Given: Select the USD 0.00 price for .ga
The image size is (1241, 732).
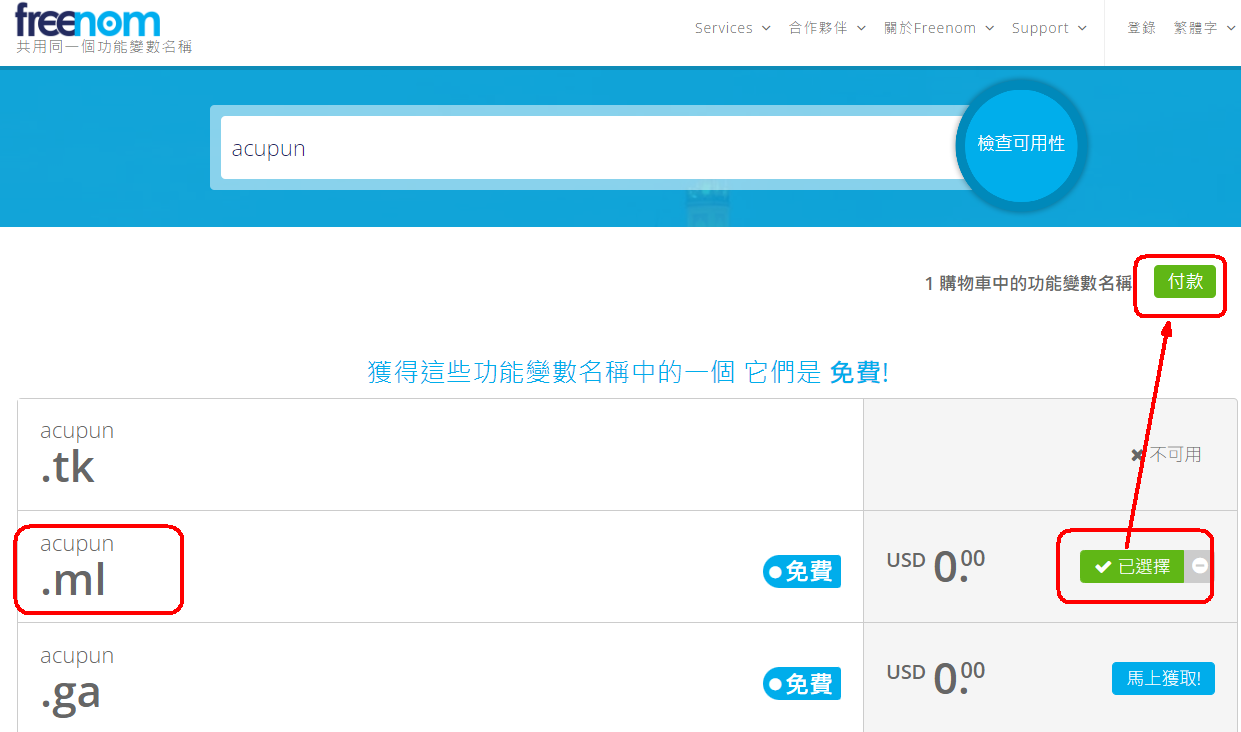Looking at the screenshot, I should (x=936, y=678).
